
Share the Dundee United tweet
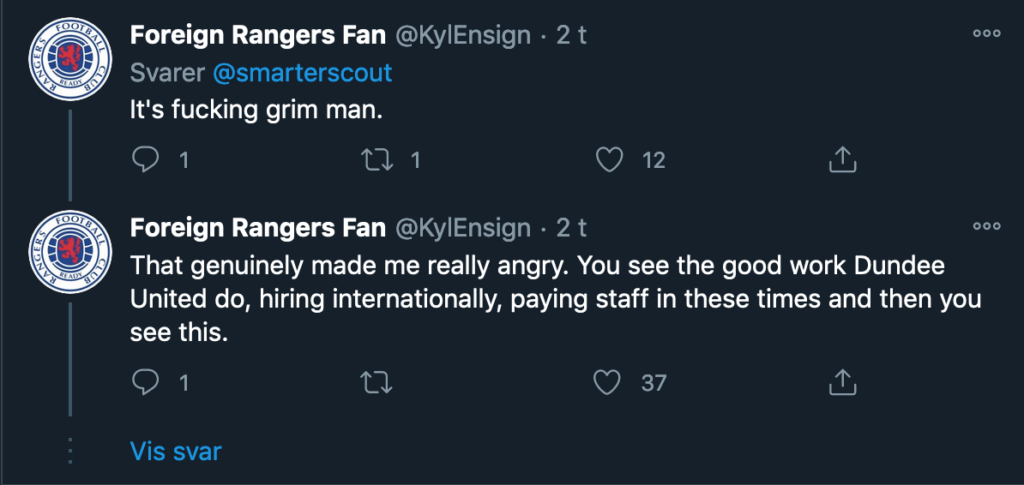[842, 381]
